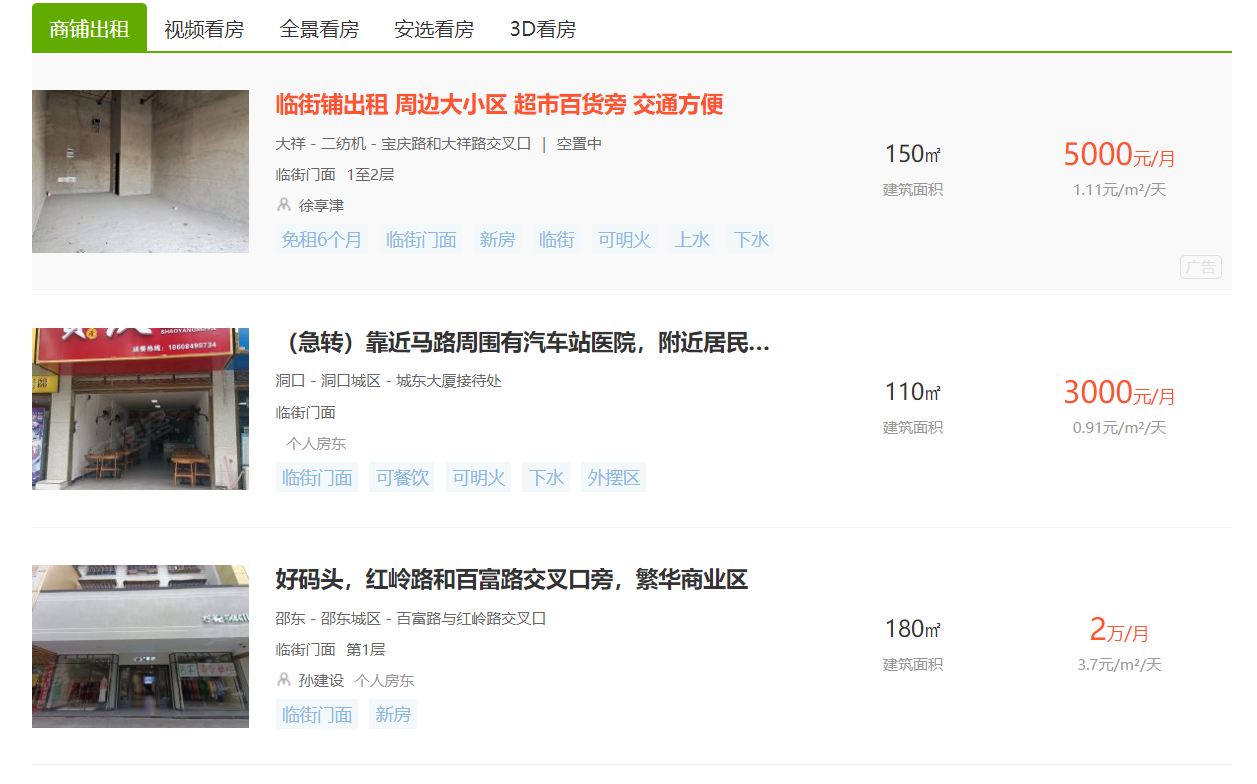
Task: Select the 可餐饮 tag
Action: point(402,477)
